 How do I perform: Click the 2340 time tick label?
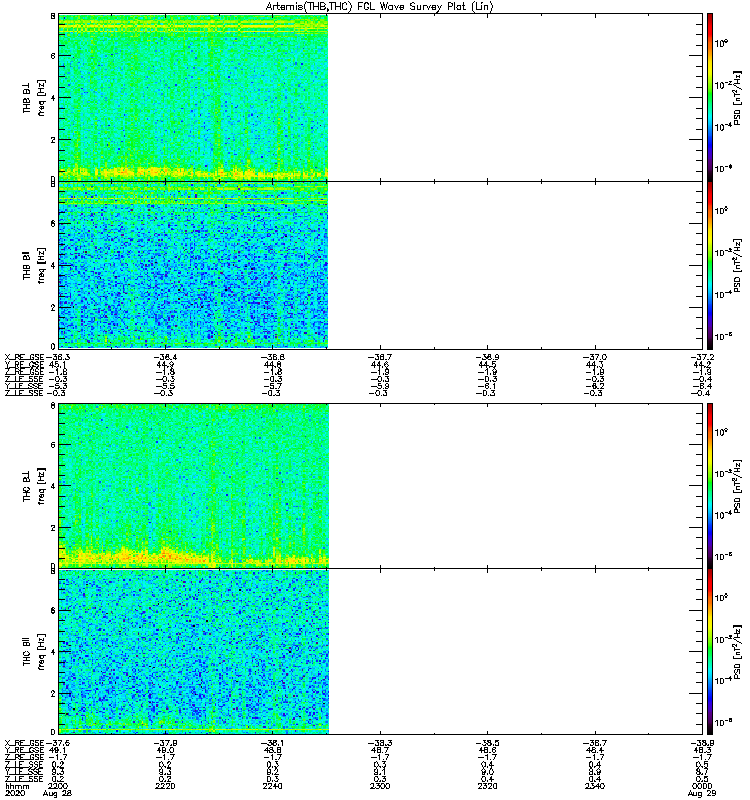pos(595,786)
